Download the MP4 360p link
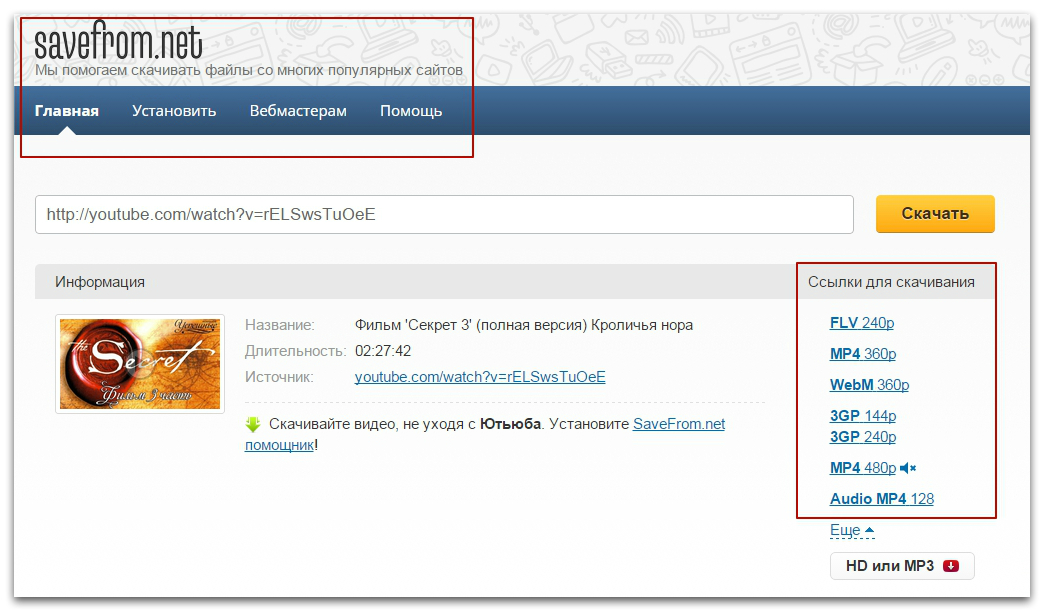Screen dimensions: 1044x611 [x=863, y=354]
